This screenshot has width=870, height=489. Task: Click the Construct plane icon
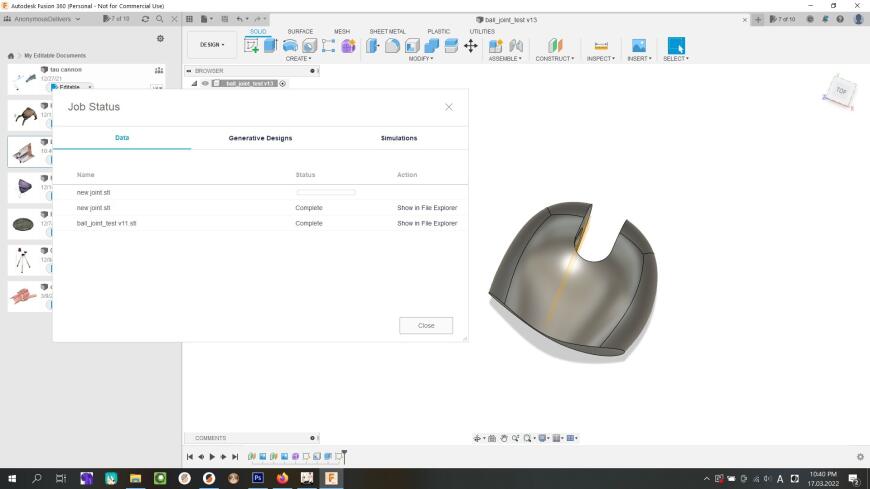pos(555,46)
